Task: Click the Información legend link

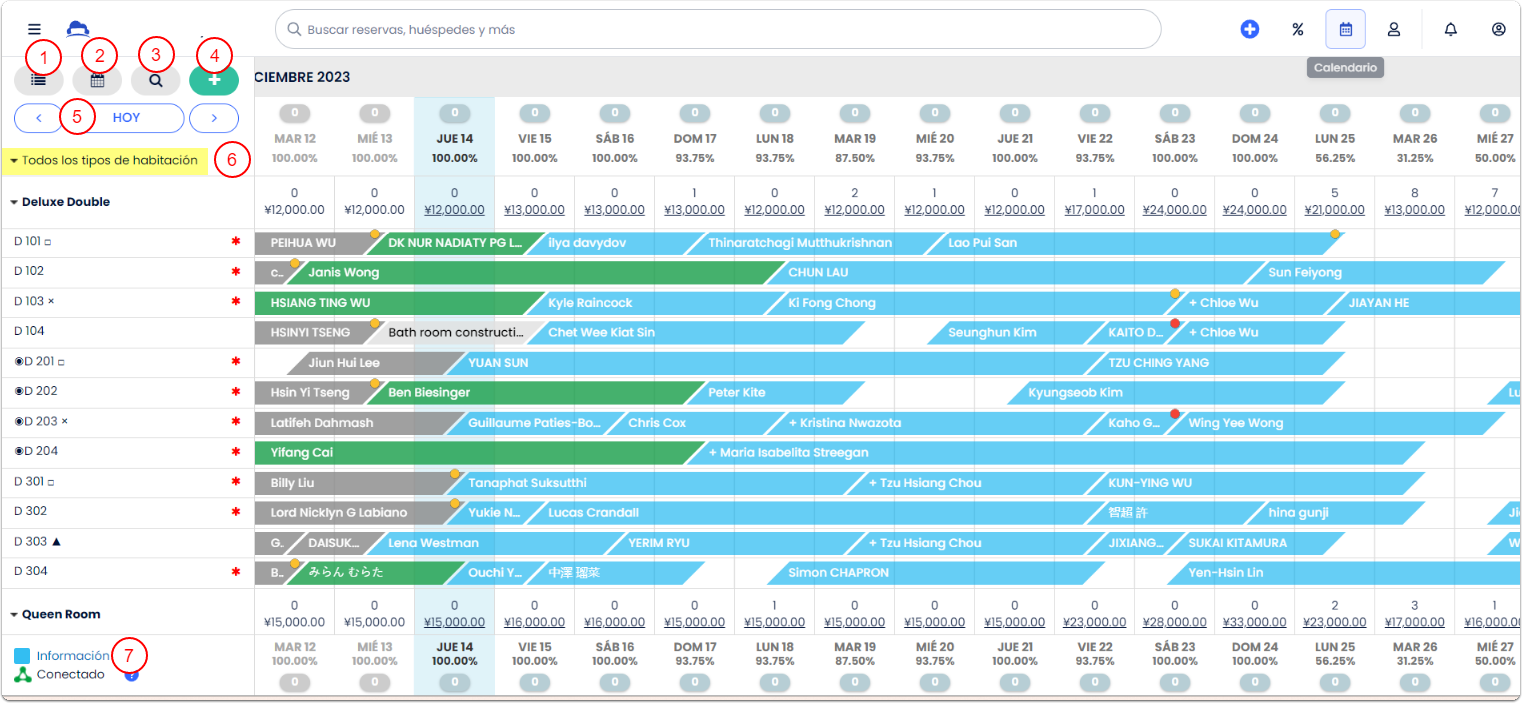Action: [73, 656]
